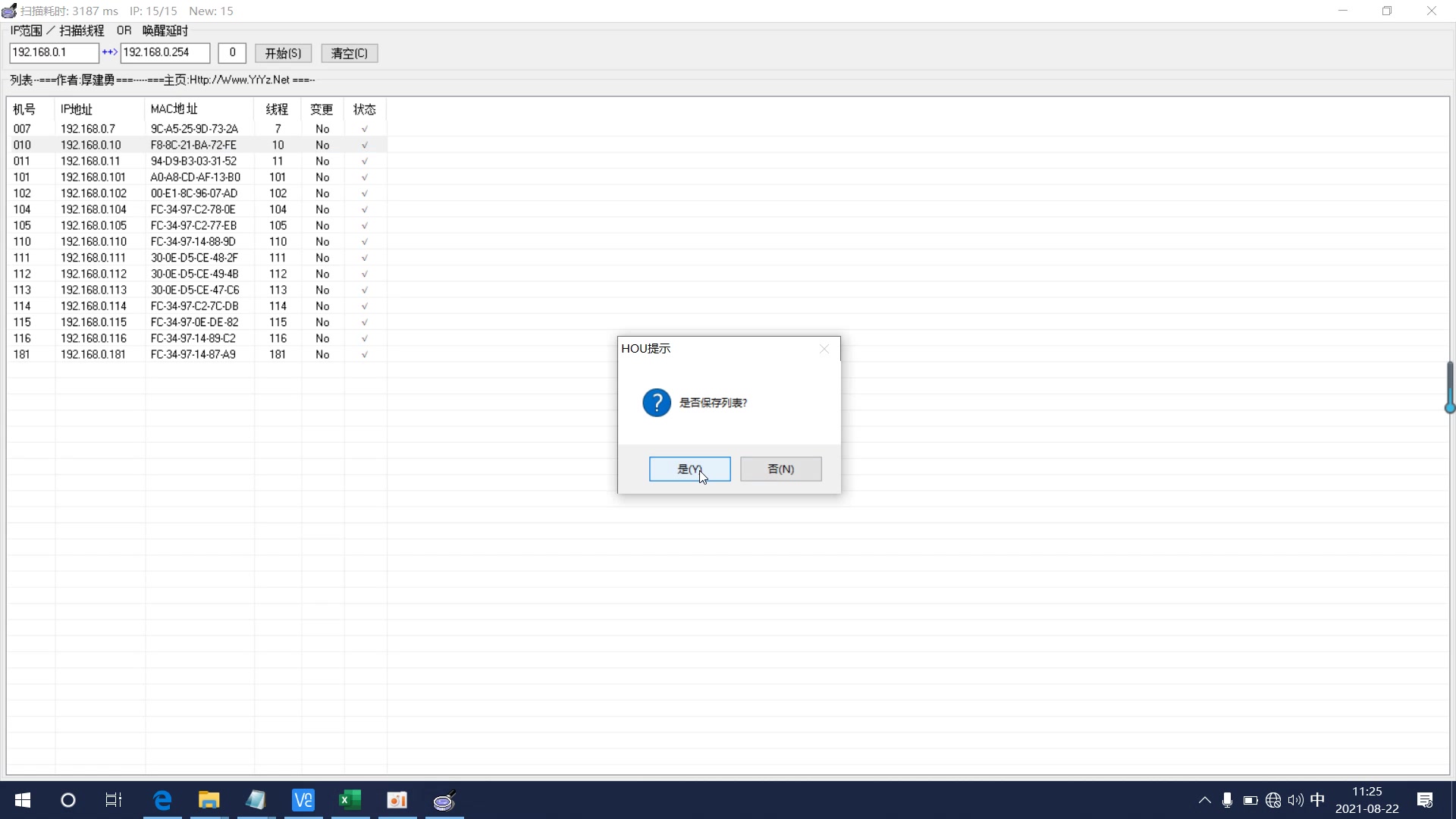Open Task View on the taskbar

coord(114,800)
